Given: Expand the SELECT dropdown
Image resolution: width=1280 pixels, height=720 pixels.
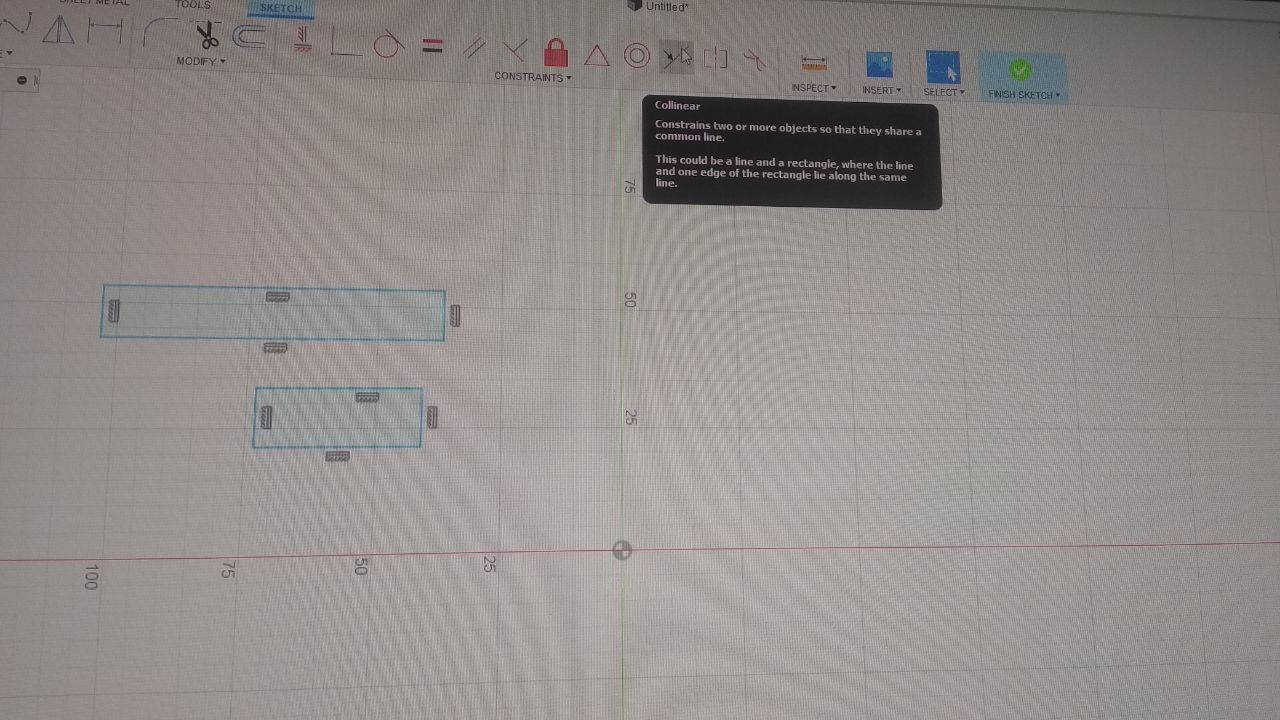Looking at the screenshot, I should [944, 92].
